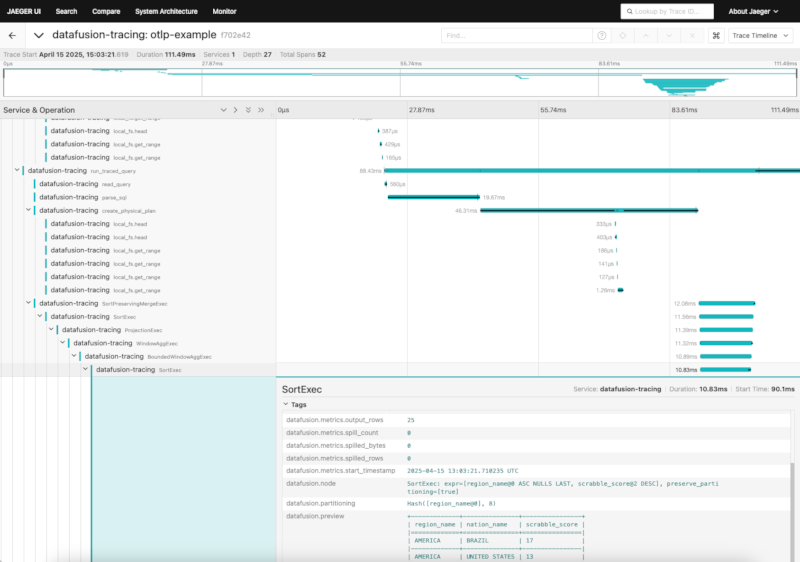Jump to previous search result arrow

[646, 36]
